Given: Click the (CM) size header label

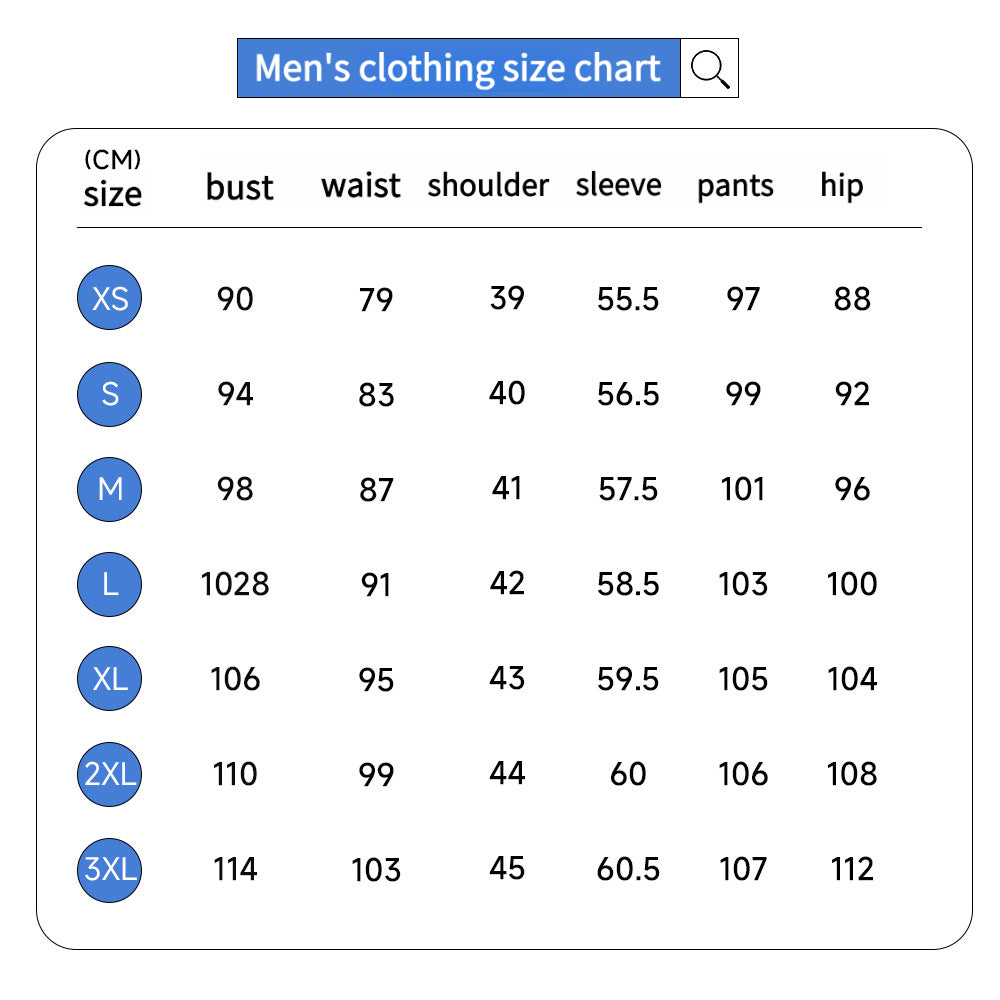Looking at the screenshot, I should (112, 179).
